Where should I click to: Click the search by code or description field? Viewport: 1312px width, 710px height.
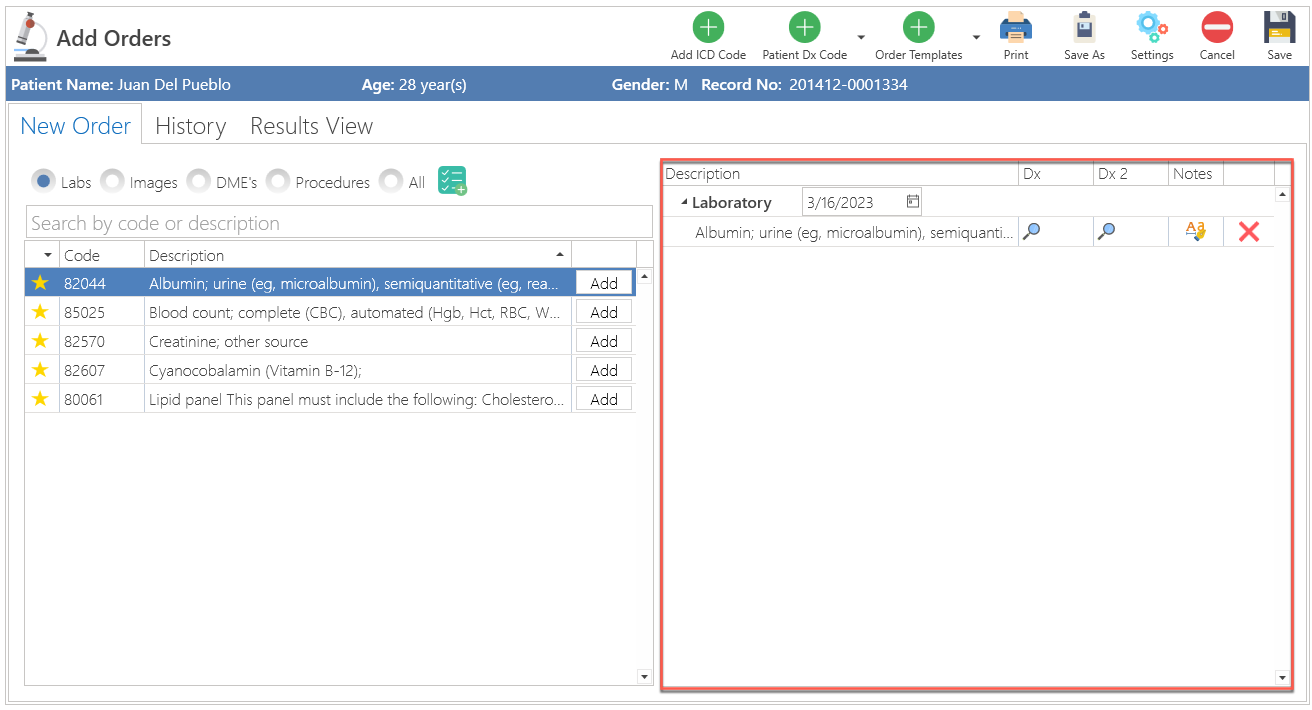[338, 221]
